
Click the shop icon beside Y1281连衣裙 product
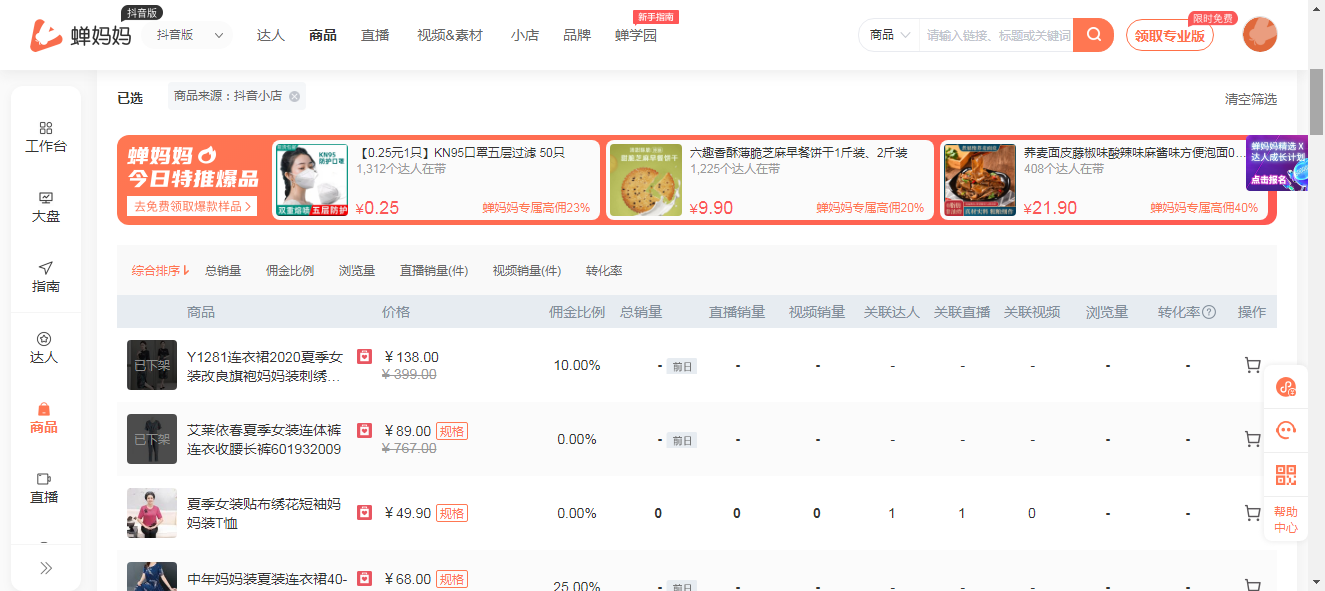tap(365, 357)
